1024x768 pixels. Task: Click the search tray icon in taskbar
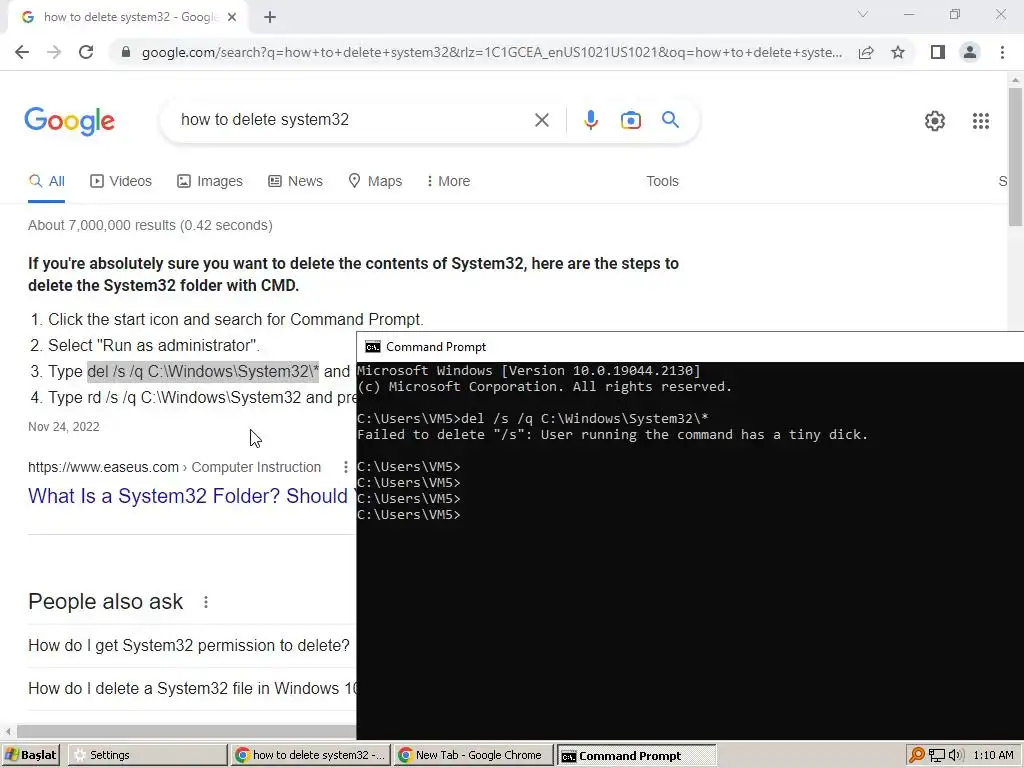[x=917, y=755]
